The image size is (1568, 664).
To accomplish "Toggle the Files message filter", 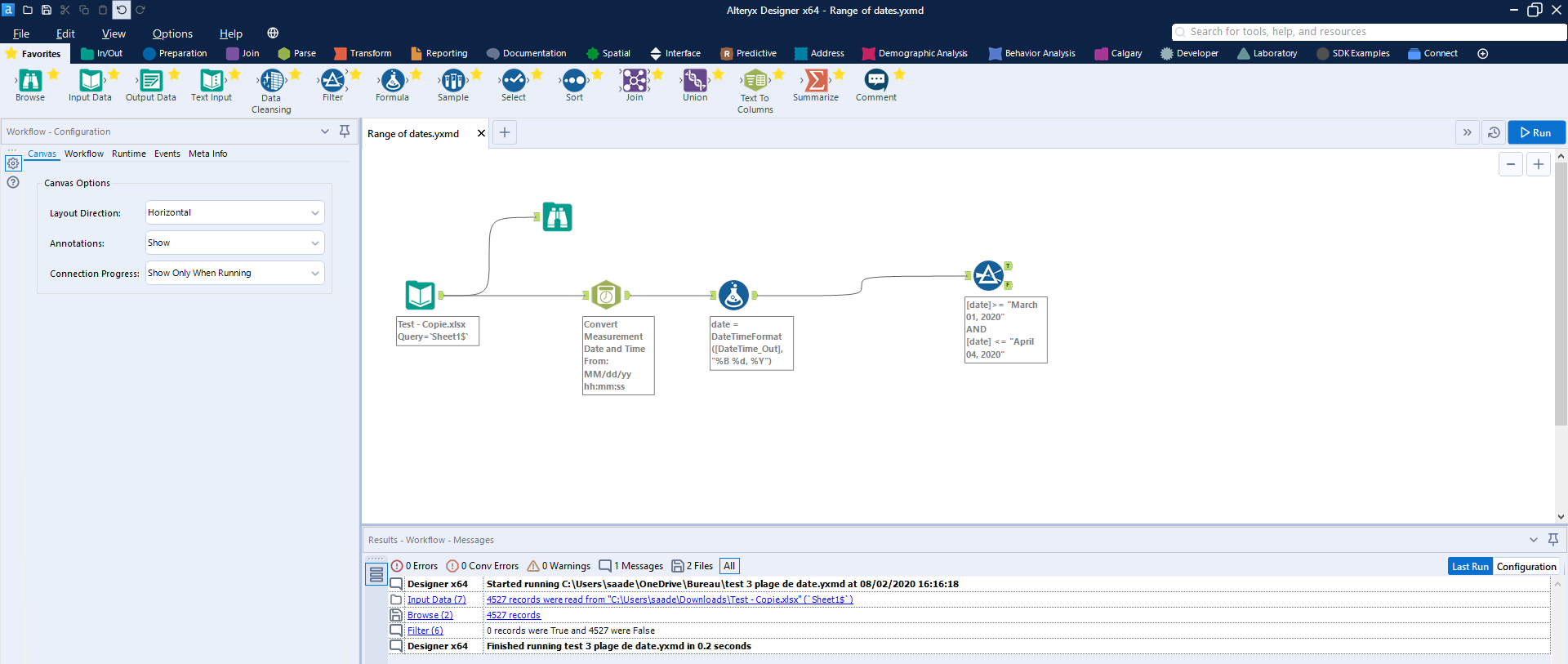I will pos(693,566).
